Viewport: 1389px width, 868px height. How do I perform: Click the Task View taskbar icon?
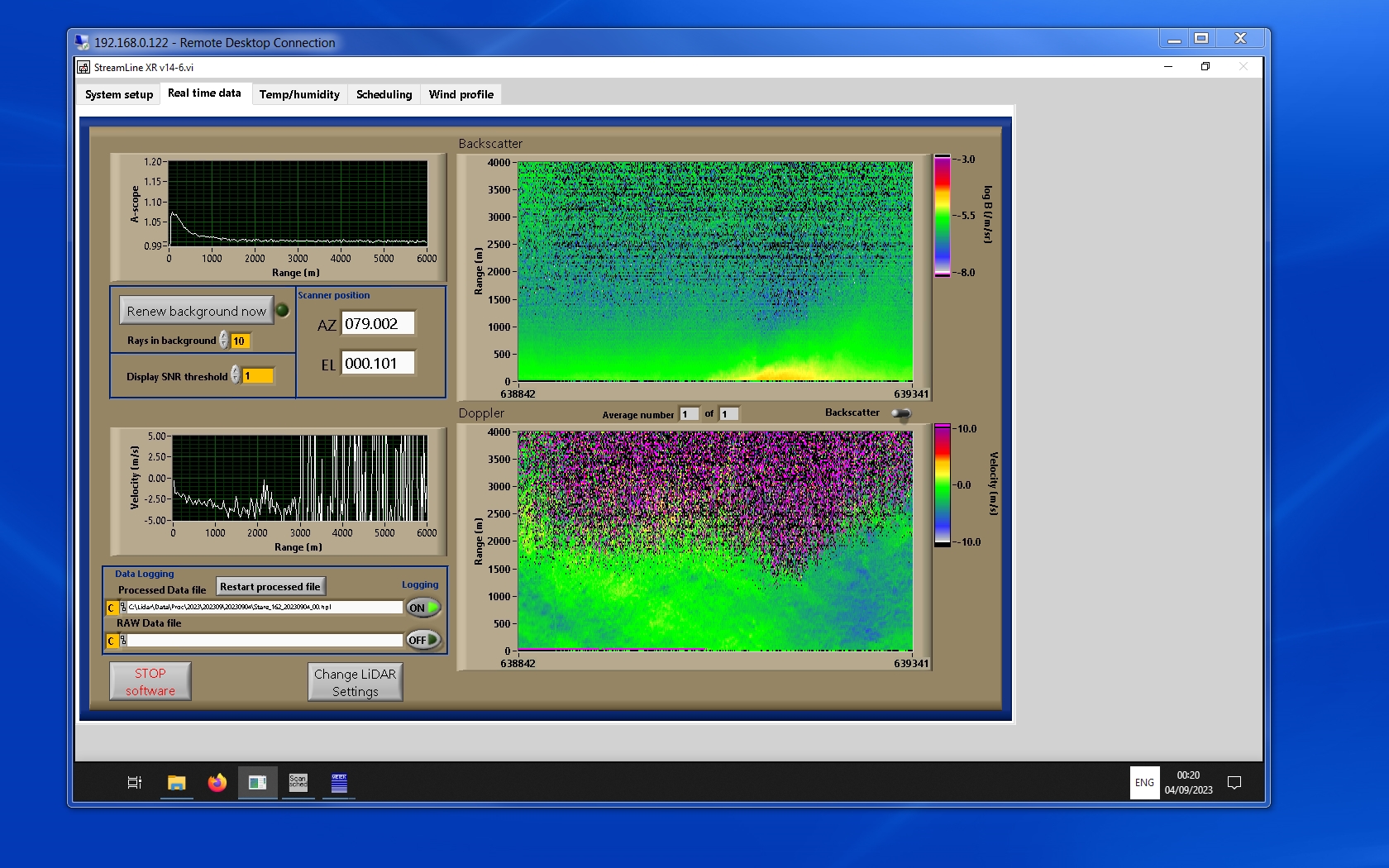135,782
